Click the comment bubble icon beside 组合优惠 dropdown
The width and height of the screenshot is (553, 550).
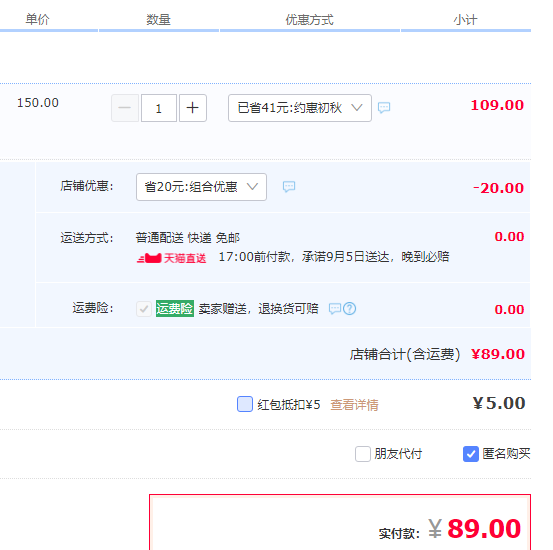289,186
